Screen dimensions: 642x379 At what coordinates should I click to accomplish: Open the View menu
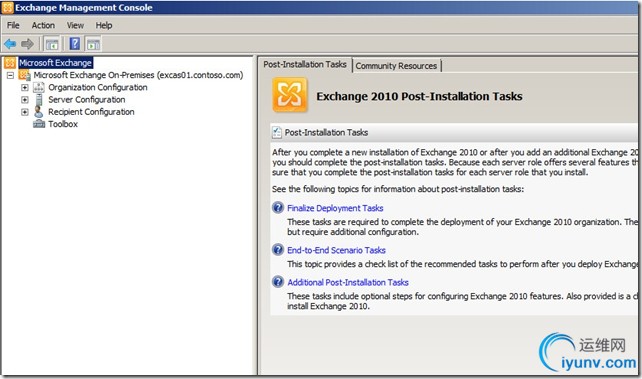(x=75, y=25)
